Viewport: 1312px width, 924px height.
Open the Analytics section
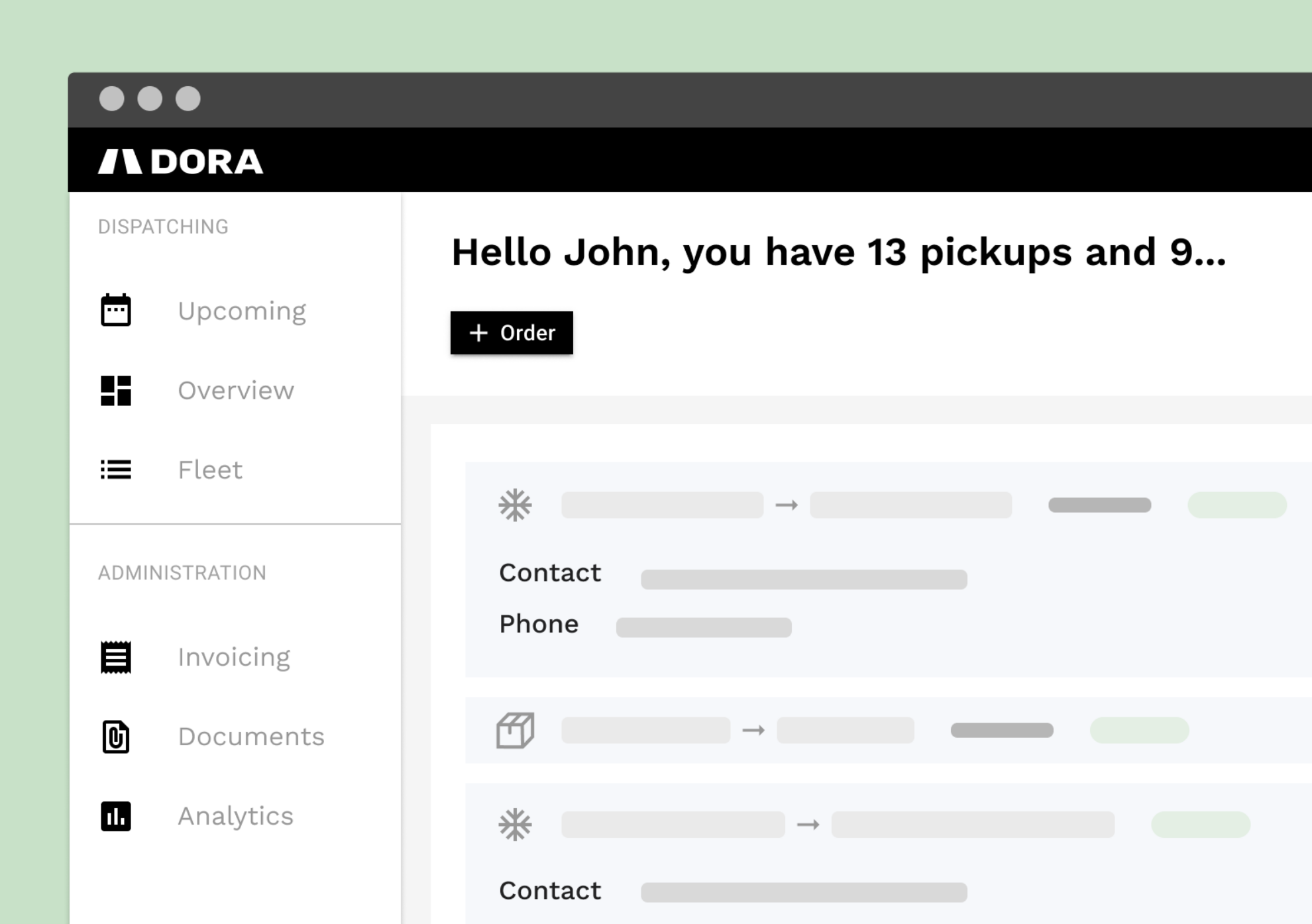click(235, 816)
